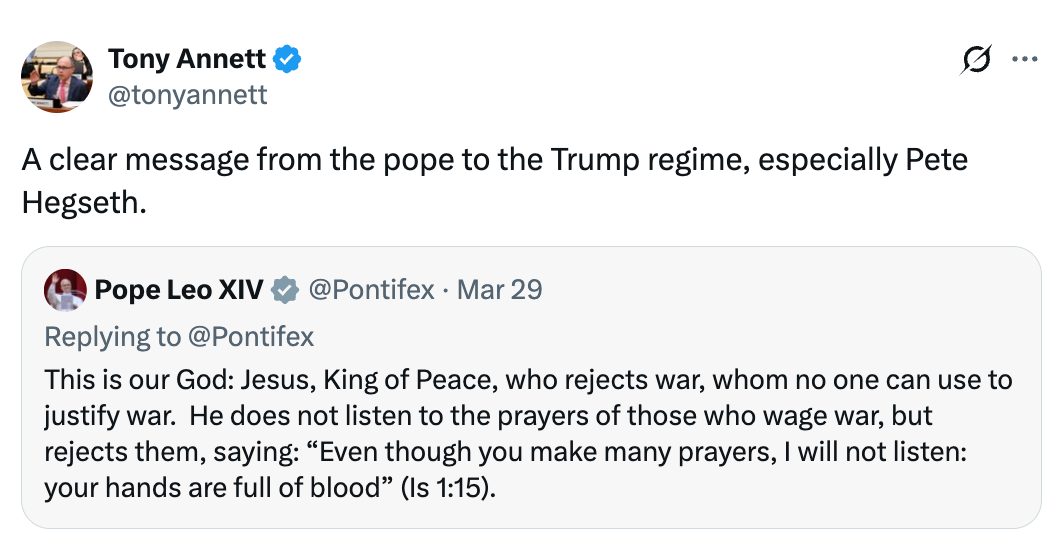Open the Tony Annett display name link
The image size is (1054, 546).
tap(187, 60)
